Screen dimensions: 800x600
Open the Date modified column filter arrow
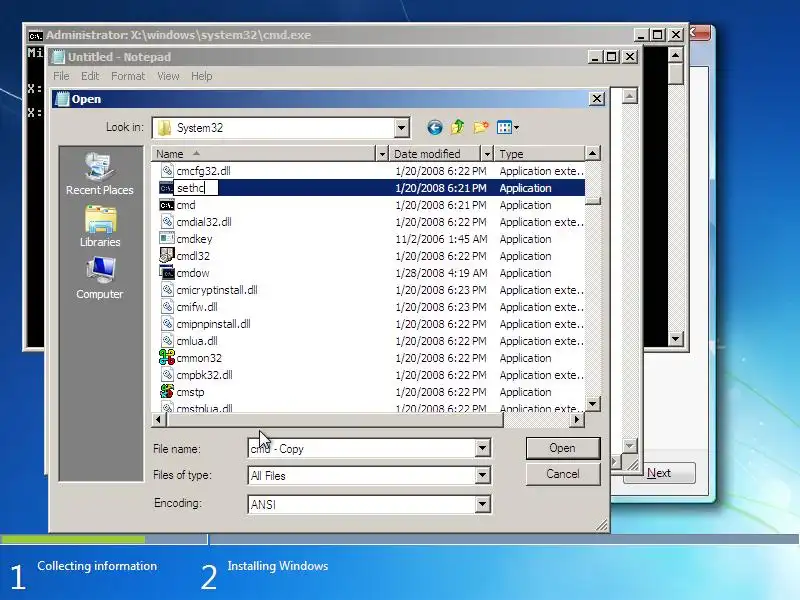(x=487, y=154)
